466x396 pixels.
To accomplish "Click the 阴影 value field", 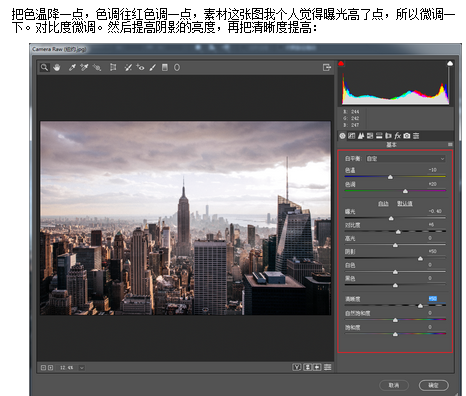I will click(x=433, y=251).
